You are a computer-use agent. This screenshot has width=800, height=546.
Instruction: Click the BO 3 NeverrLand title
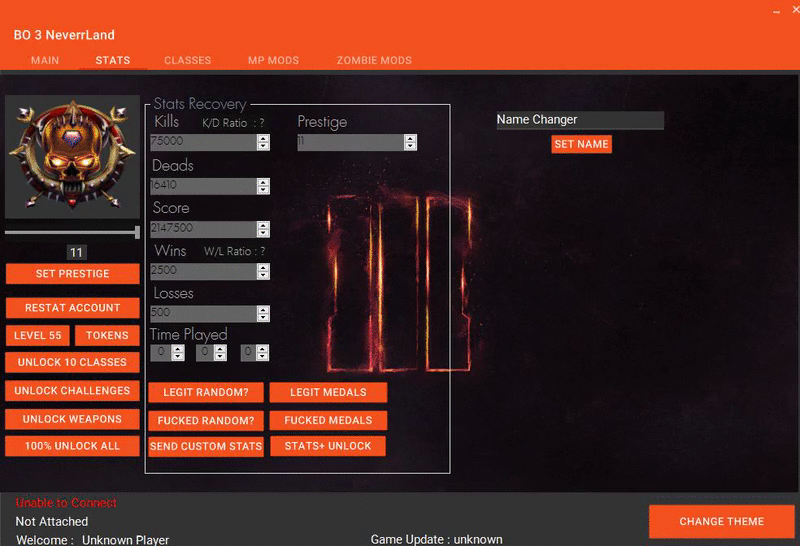(x=64, y=35)
